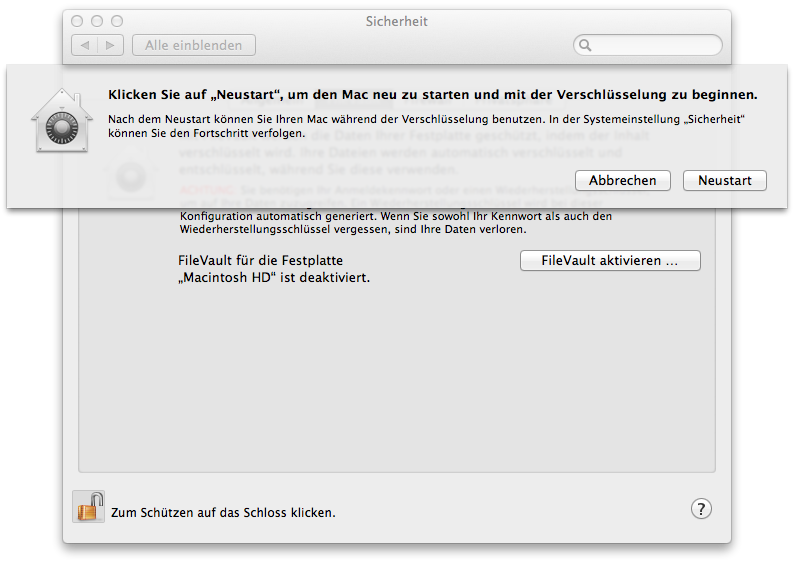Click the window close button
The image size is (794, 563).
pyautogui.click(x=77, y=21)
